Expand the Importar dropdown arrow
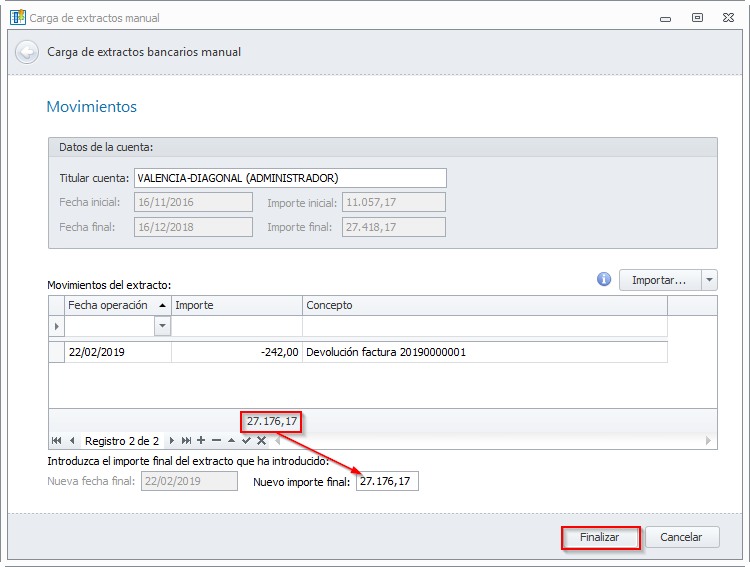 click(709, 280)
